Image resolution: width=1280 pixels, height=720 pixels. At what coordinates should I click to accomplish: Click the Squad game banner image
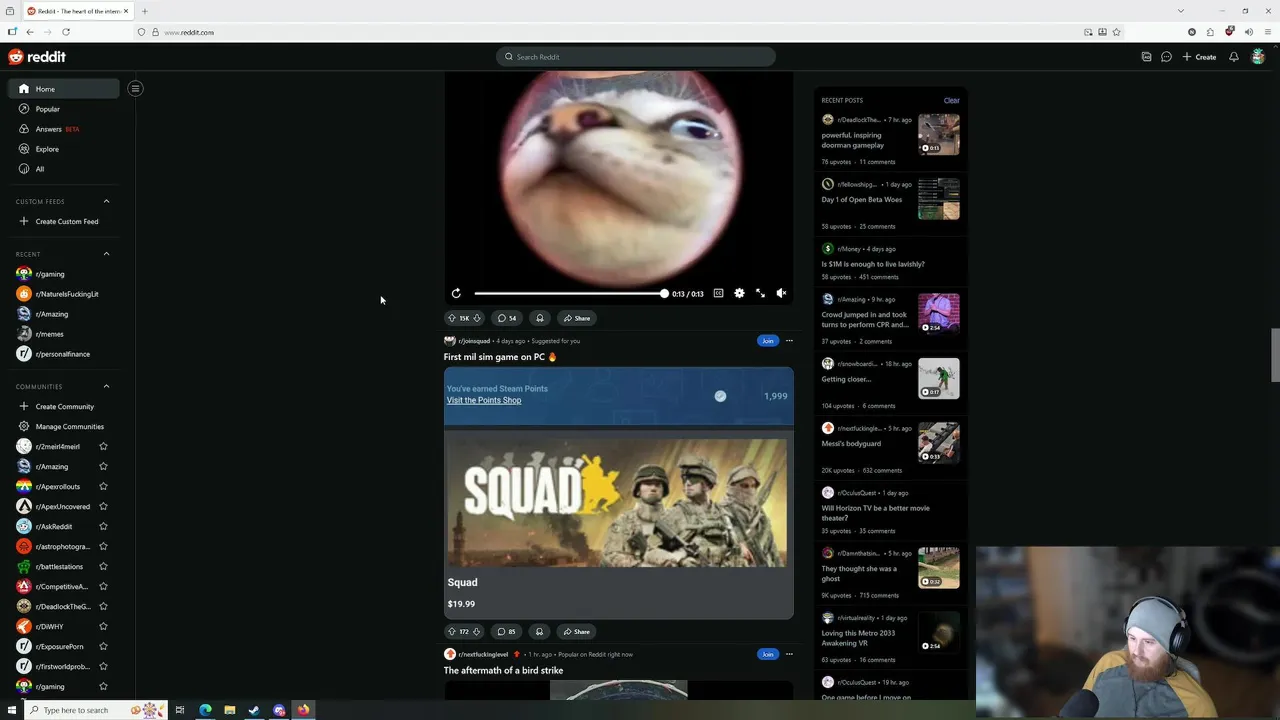[x=617, y=503]
